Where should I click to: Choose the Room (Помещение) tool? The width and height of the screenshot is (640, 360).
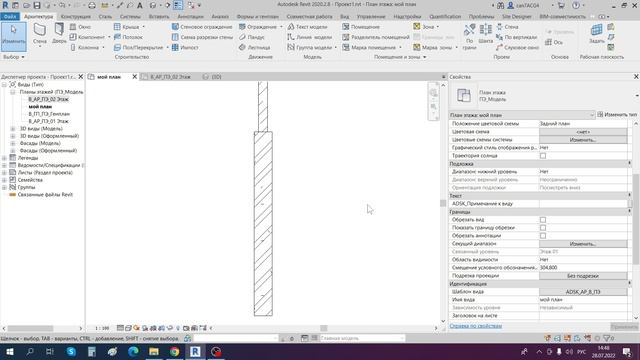click(x=361, y=27)
